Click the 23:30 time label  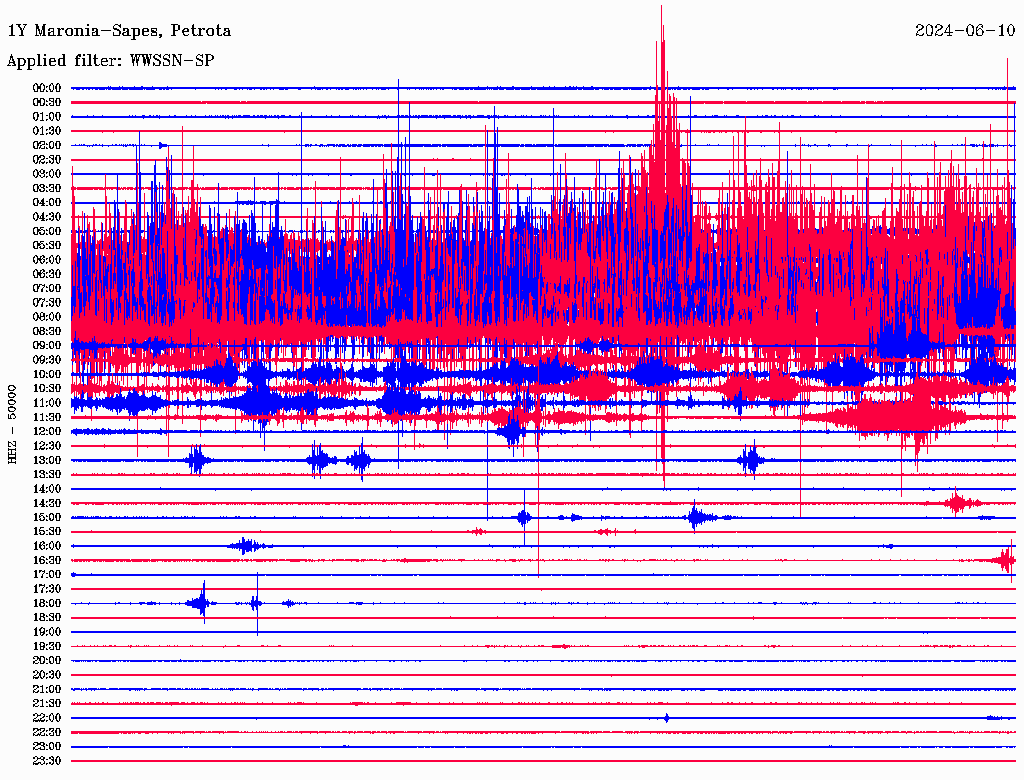point(47,761)
